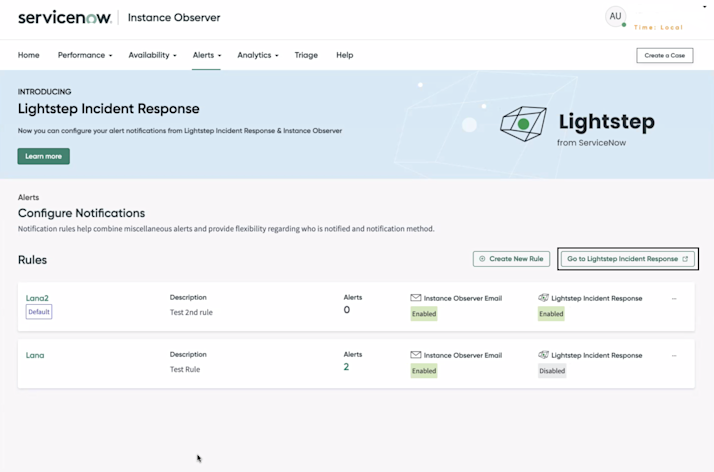
Task: Click 'Test Rule' description text
Action: tap(185, 369)
